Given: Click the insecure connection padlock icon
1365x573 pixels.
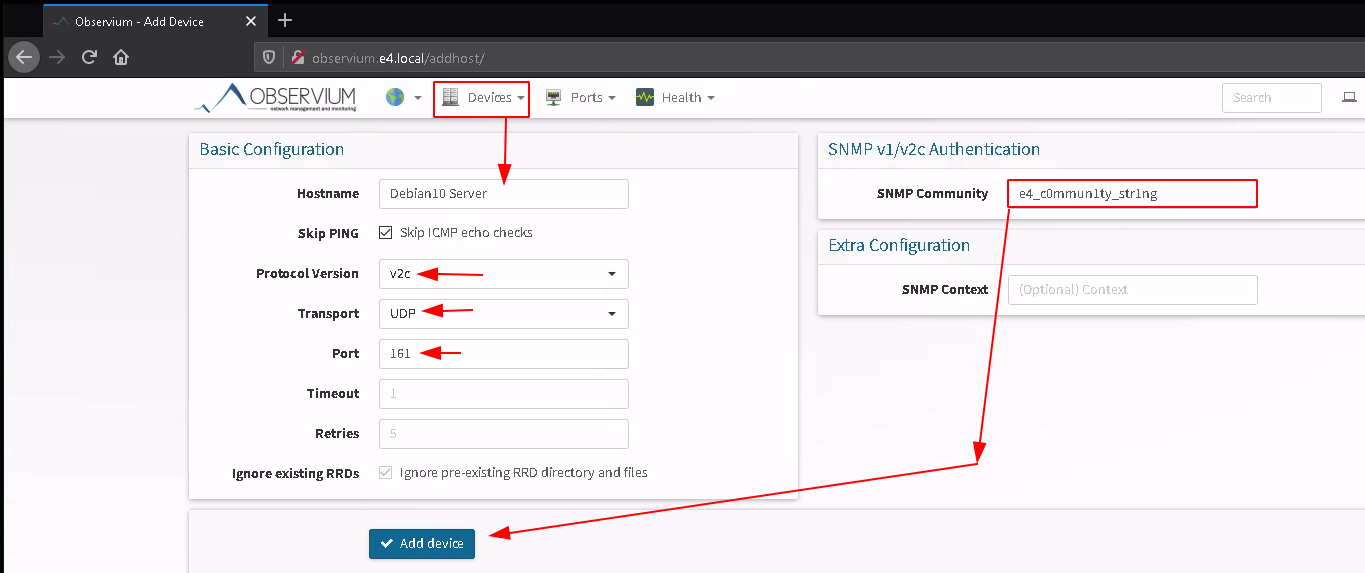Looking at the screenshot, I should (x=297, y=58).
